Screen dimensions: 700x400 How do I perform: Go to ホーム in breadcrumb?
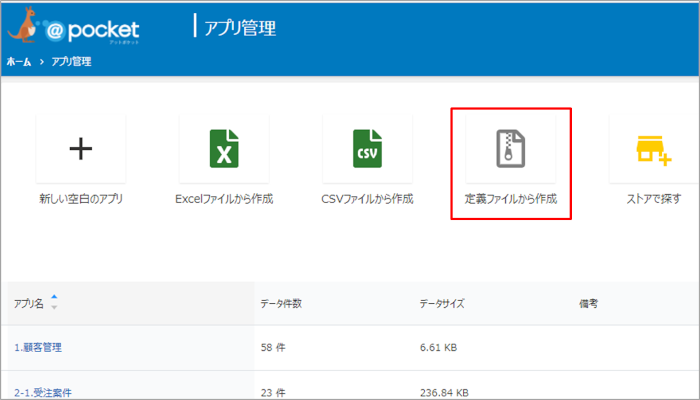(x=19, y=62)
